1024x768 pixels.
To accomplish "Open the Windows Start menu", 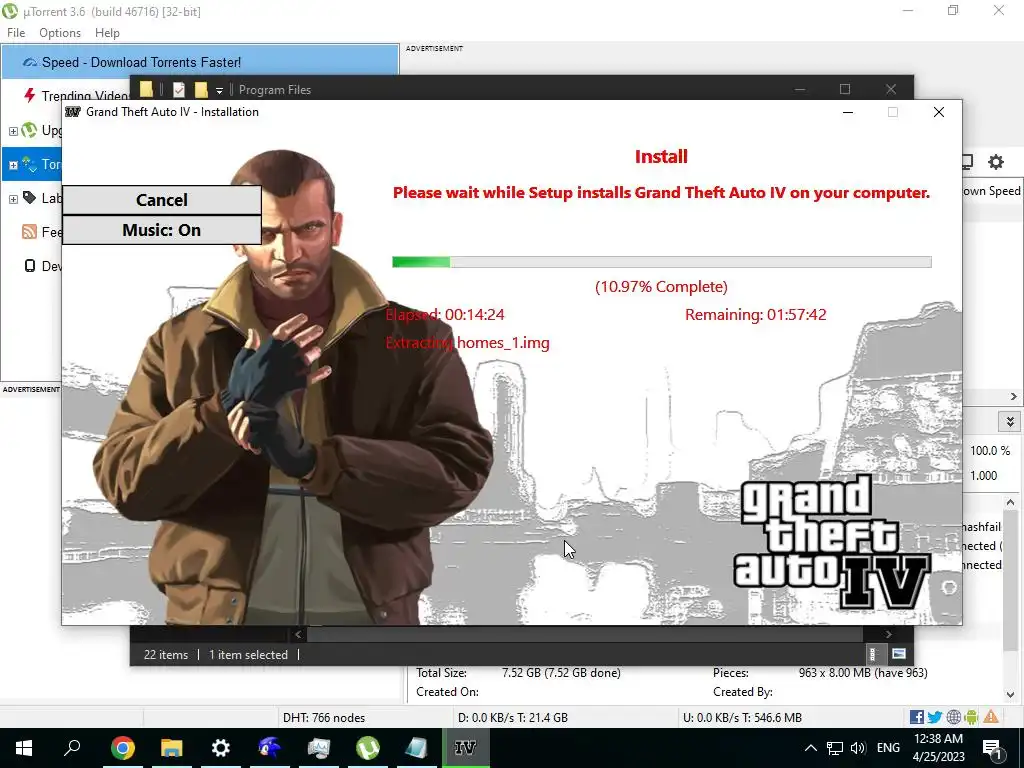I will coord(24,748).
